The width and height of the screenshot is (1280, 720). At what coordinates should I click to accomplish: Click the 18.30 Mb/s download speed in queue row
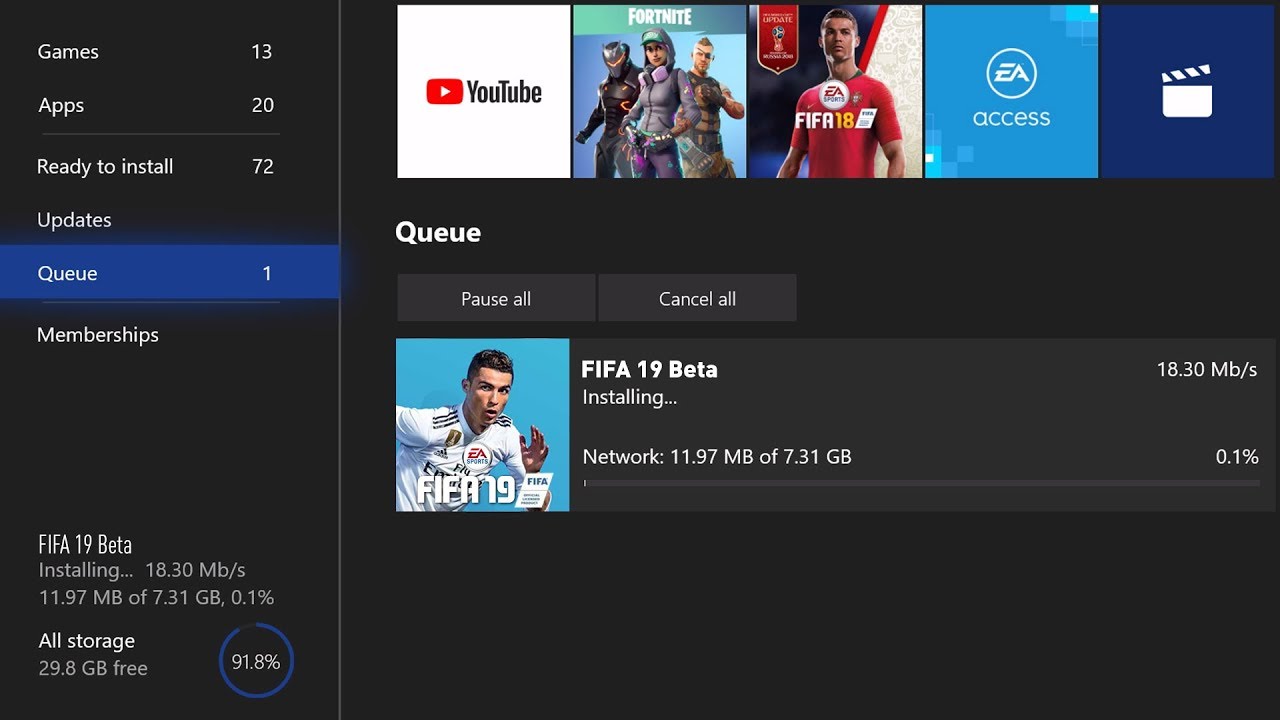click(x=1207, y=369)
